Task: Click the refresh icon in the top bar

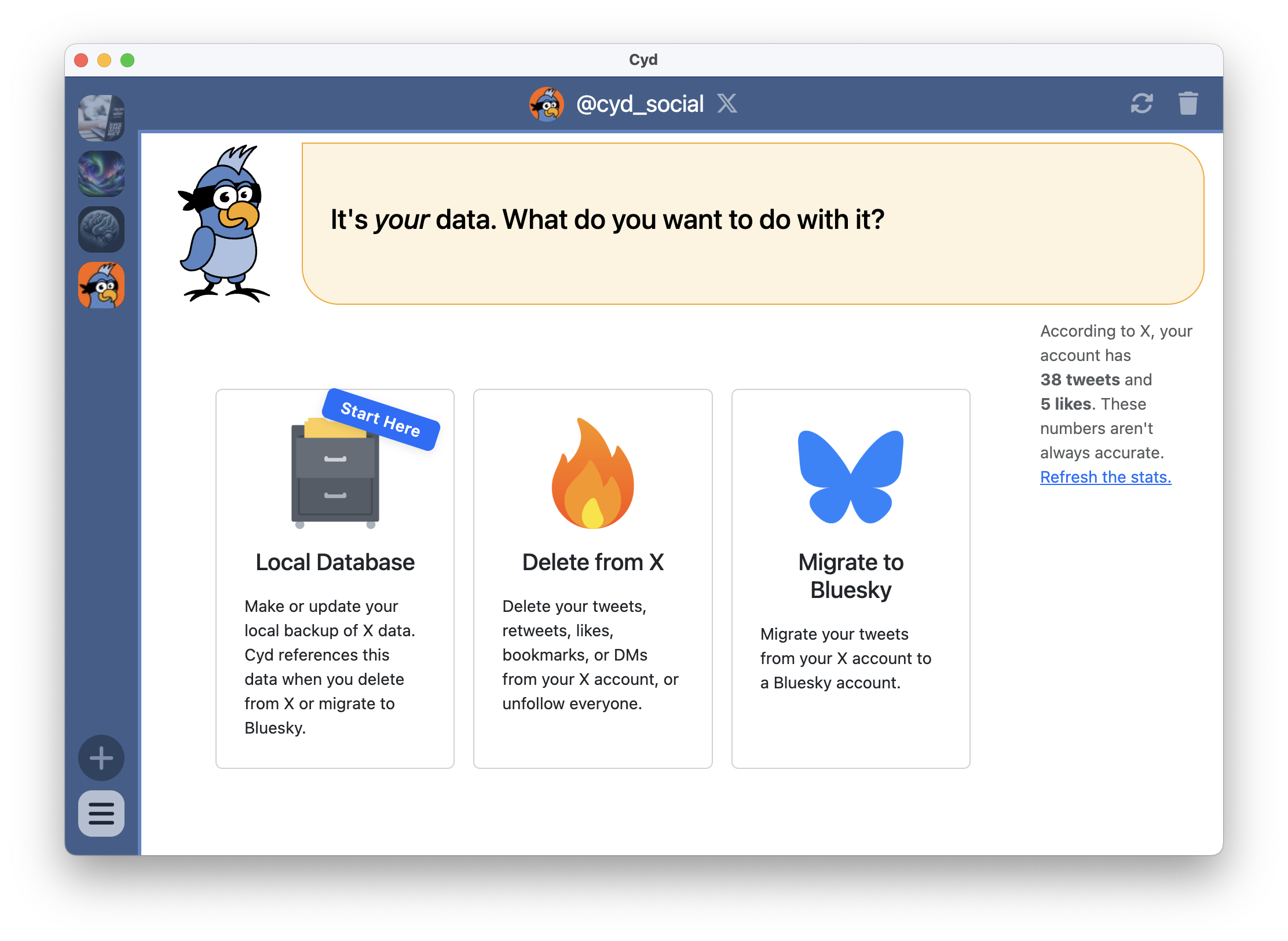Action: click(1143, 104)
